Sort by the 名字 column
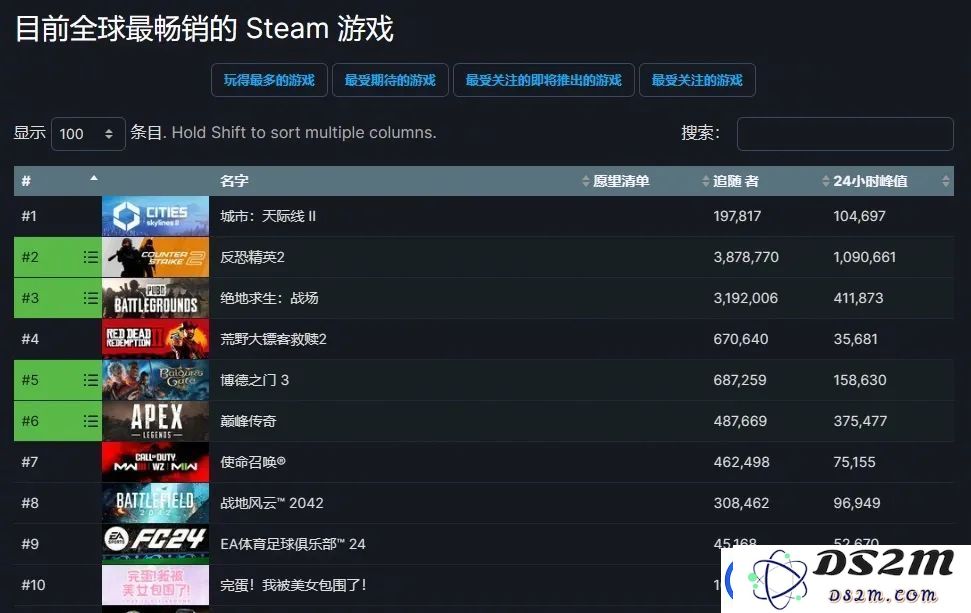 point(399,181)
